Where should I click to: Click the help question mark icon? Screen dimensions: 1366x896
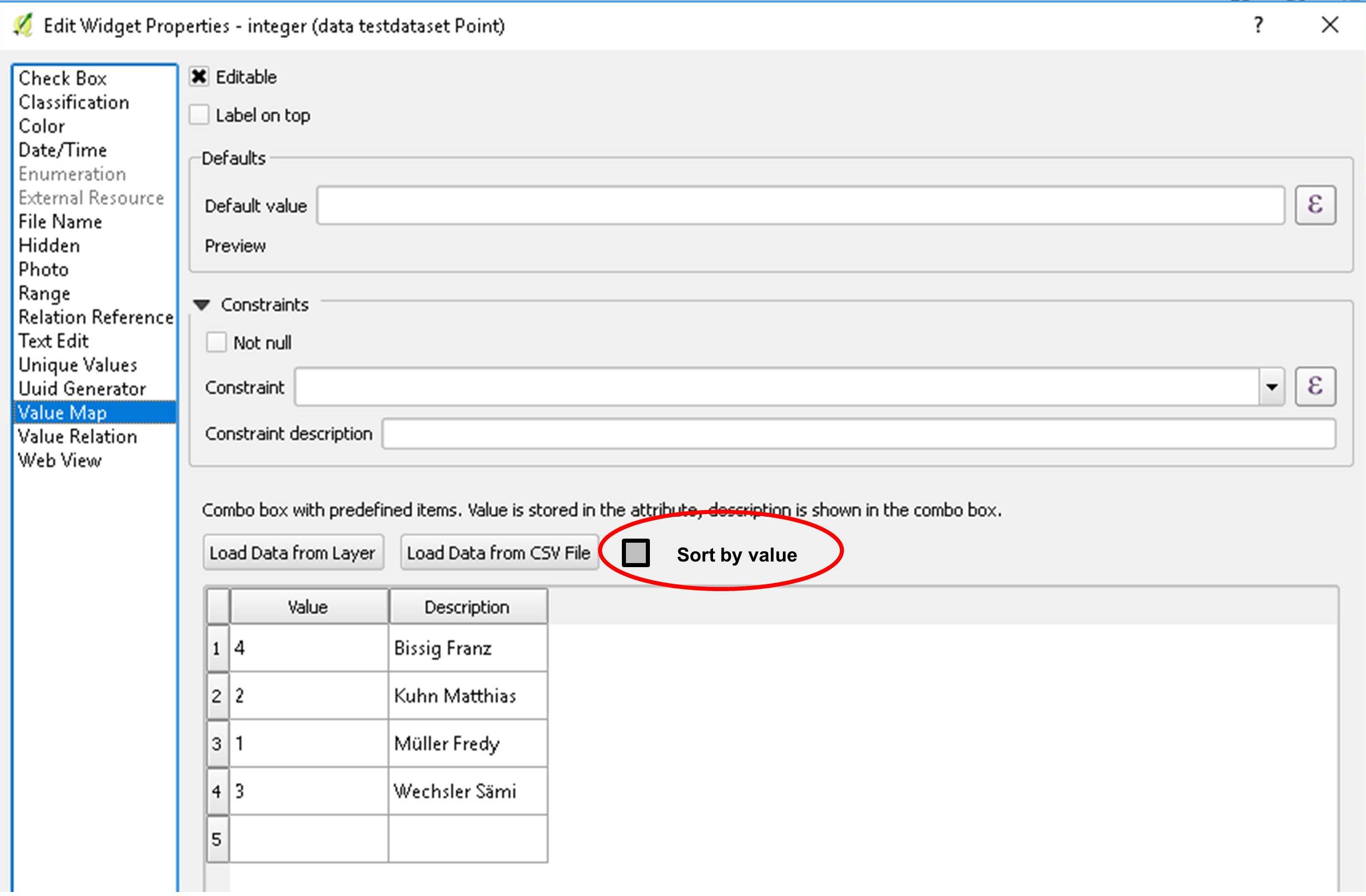(x=1258, y=25)
